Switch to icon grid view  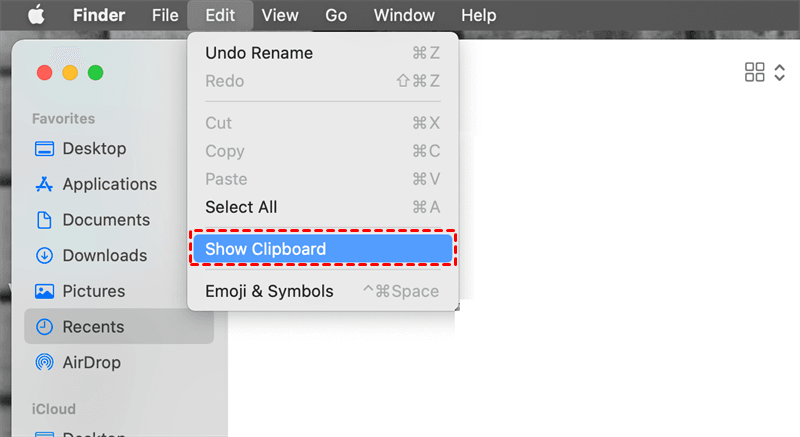coord(755,72)
